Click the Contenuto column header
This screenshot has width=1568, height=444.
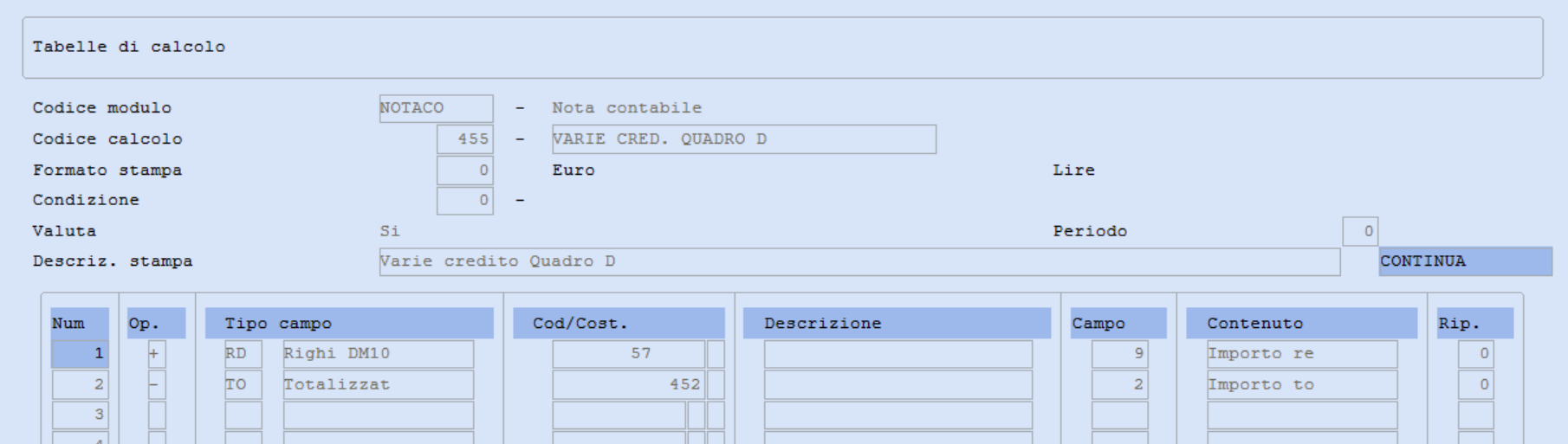pyautogui.click(x=1301, y=323)
